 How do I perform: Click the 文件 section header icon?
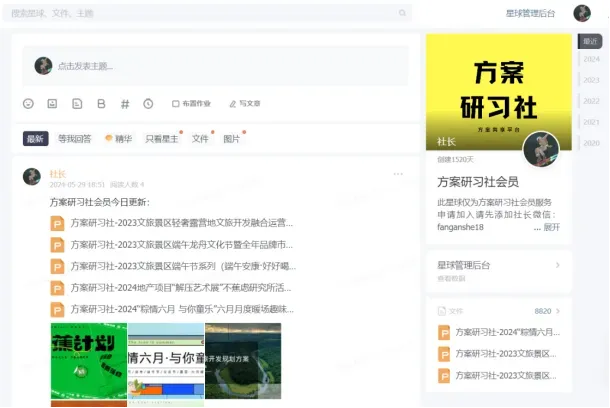click(x=442, y=311)
